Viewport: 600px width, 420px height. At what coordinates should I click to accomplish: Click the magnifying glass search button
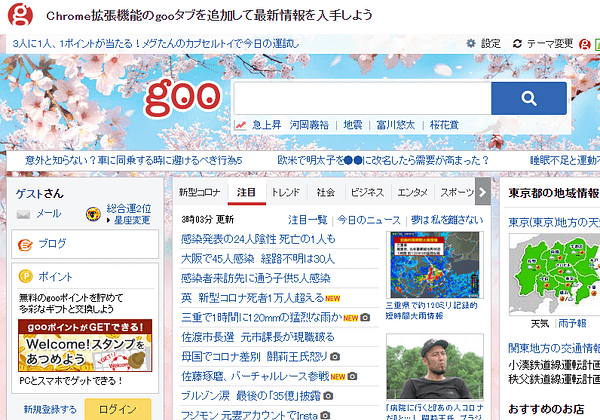[528, 98]
